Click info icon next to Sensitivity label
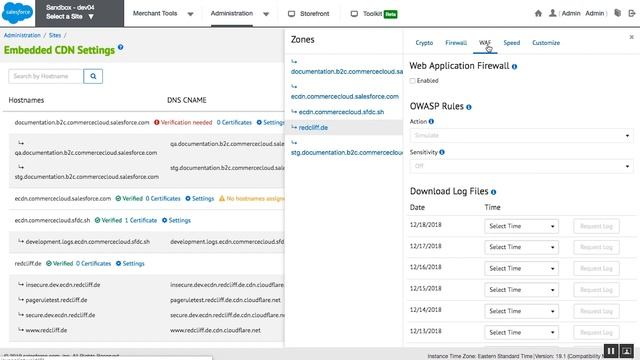The height and width of the screenshot is (360, 640). pos(442,152)
